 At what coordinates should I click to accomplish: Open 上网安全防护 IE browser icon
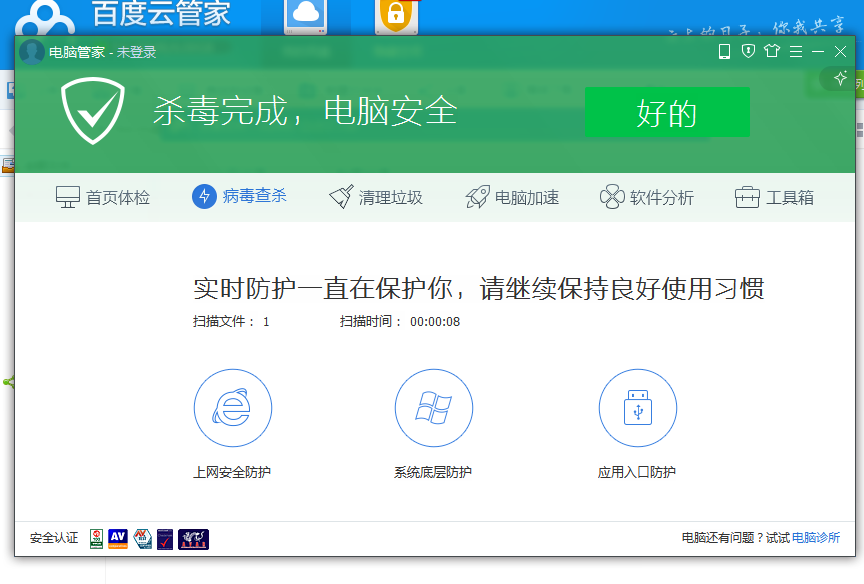233,408
